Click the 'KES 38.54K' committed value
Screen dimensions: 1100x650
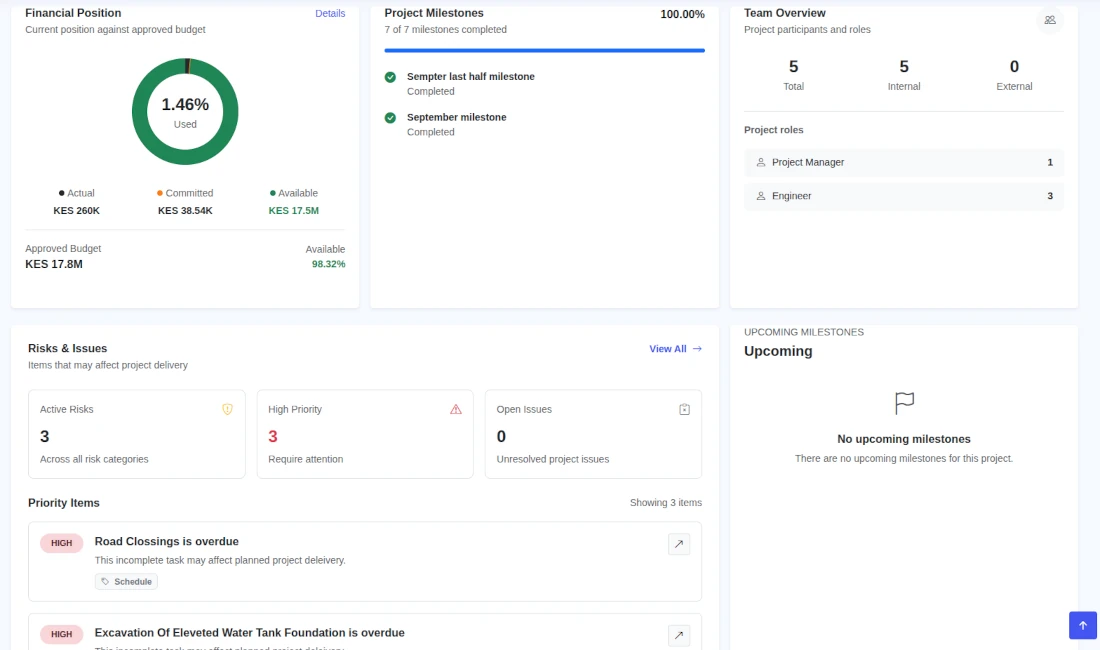coord(185,210)
